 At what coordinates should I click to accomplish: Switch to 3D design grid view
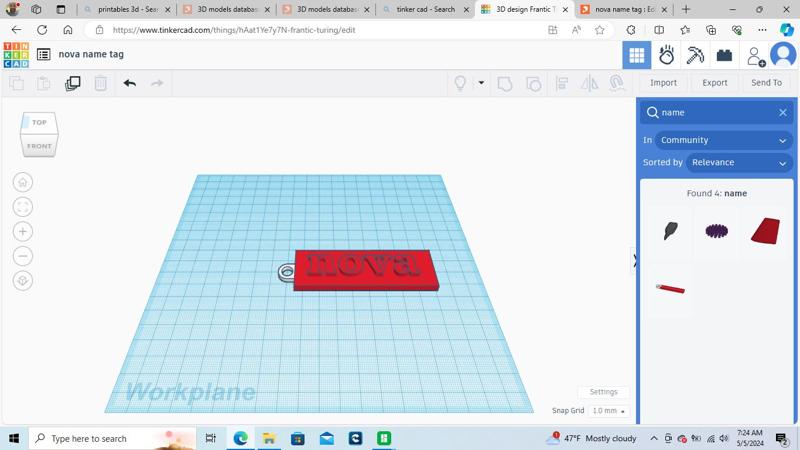[x=636, y=55]
